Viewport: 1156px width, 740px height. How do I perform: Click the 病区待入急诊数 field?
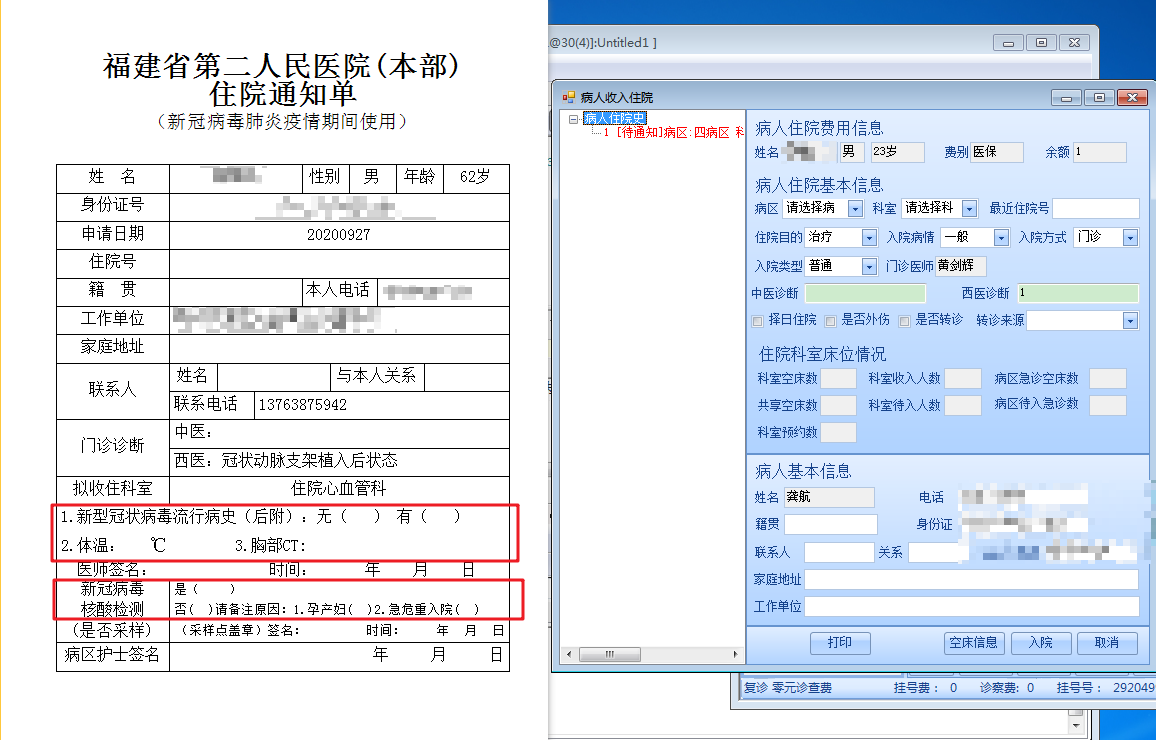[1108, 405]
